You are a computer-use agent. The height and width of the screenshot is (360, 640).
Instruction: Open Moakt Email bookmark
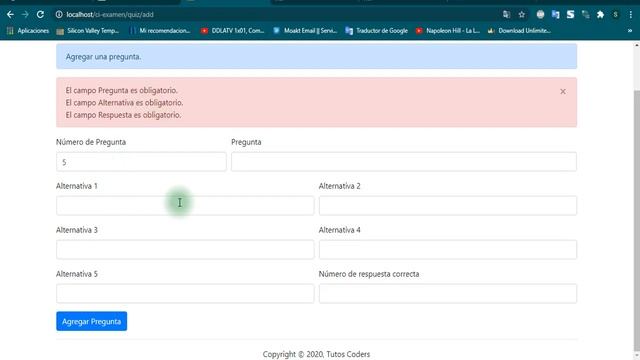tap(305, 31)
